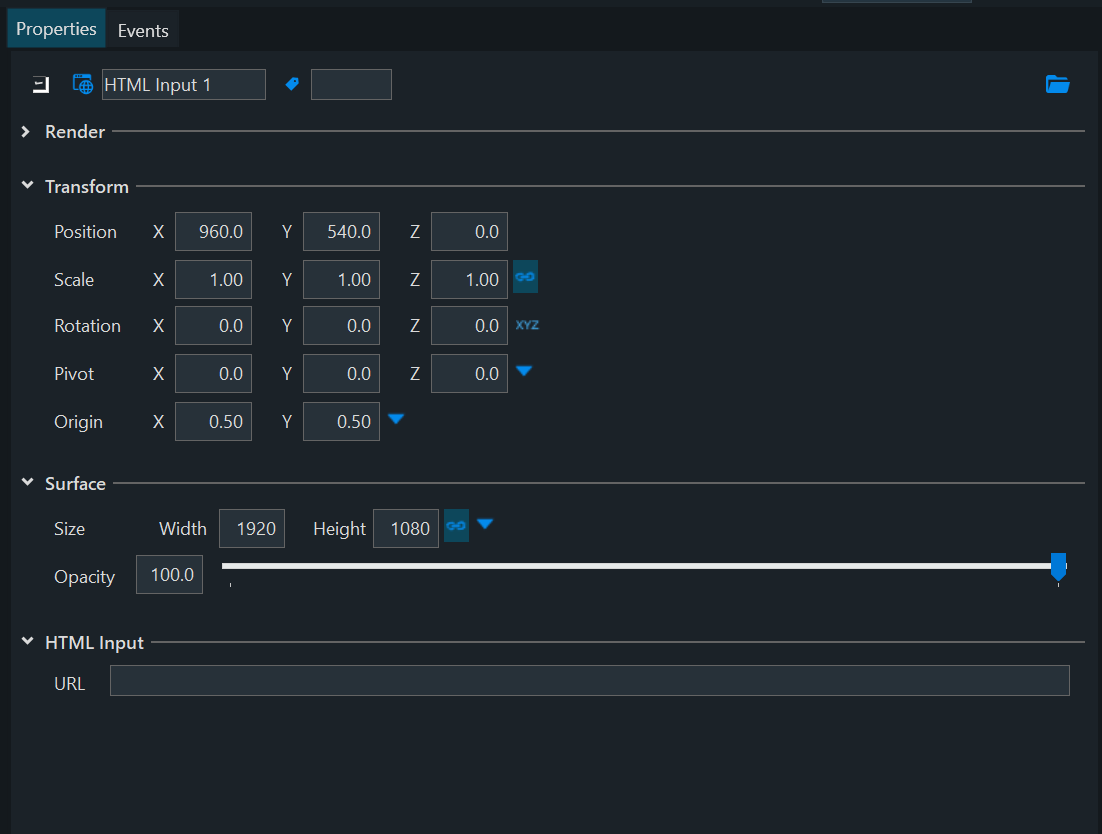
Task: Click the Opacity slider handle
Action: click(x=1058, y=567)
